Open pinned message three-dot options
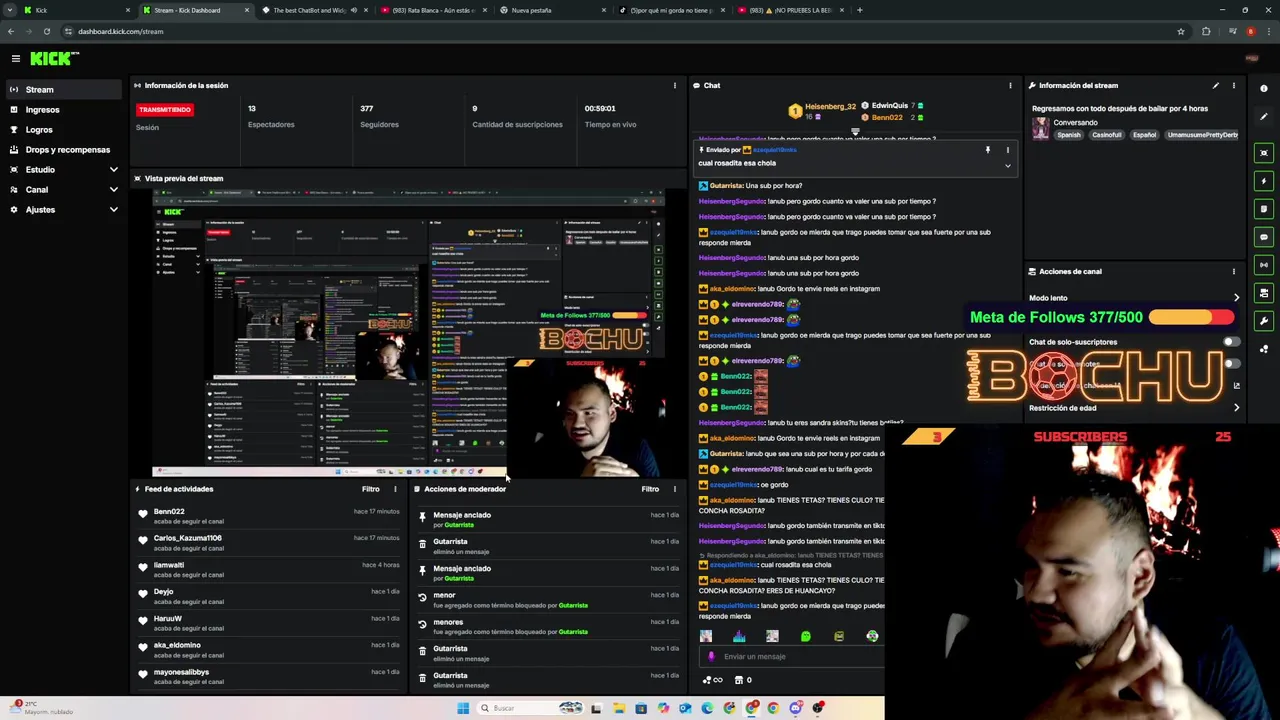The height and width of the screenshot is (720, 1280). point(1007,150)
